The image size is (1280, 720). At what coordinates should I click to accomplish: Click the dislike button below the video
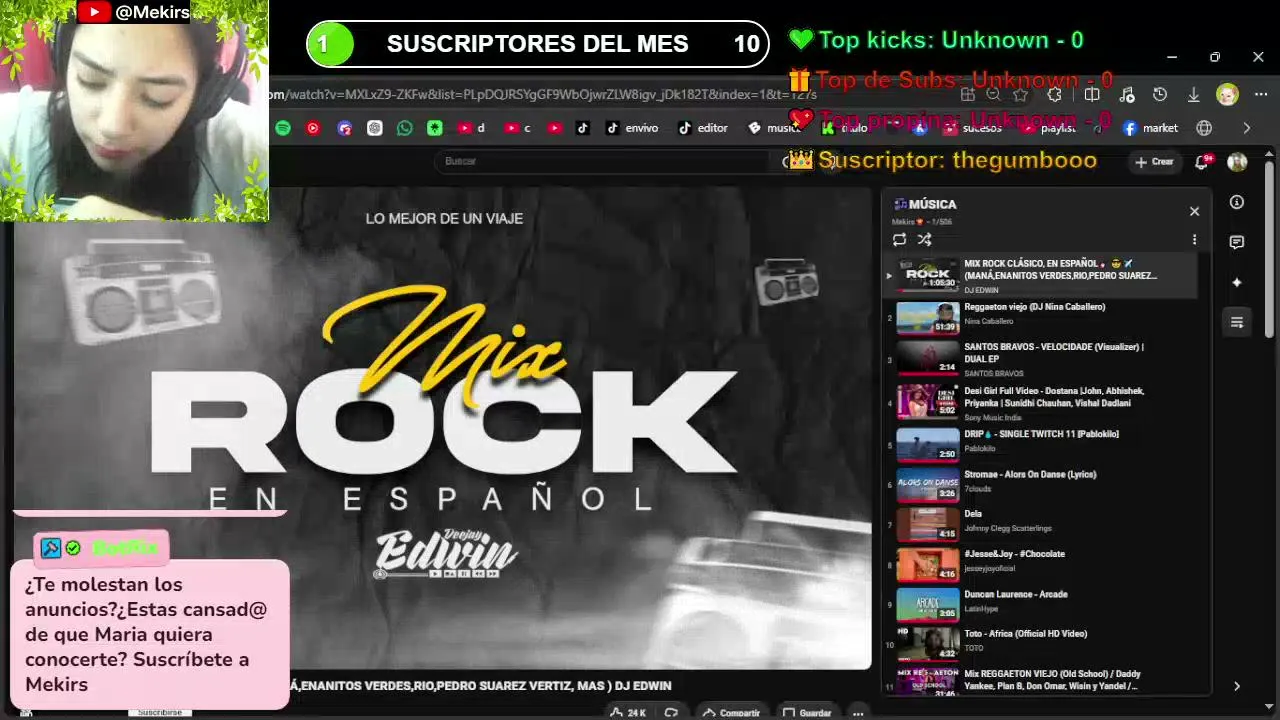pyautogui.click(x=671, y=713)
